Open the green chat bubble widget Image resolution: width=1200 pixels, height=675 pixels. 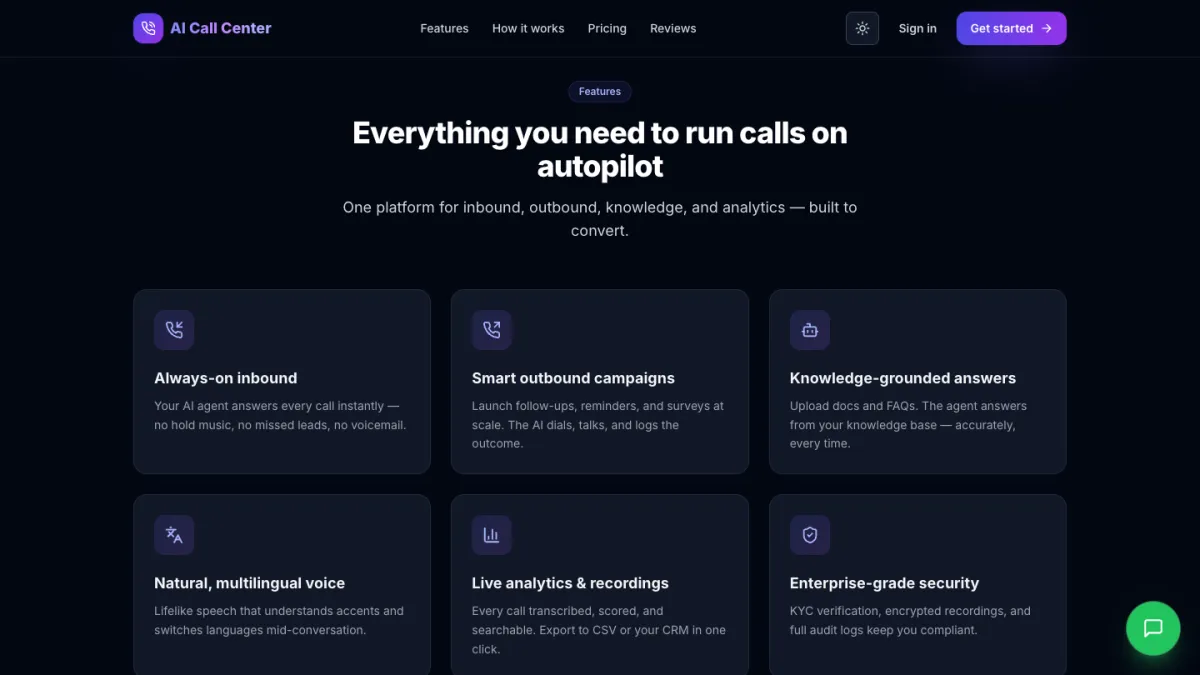[1153, 628]
